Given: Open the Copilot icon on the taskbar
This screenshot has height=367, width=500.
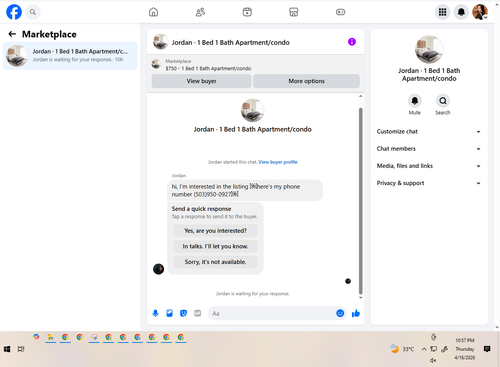Looking at the screenshot, I should 36,337.
